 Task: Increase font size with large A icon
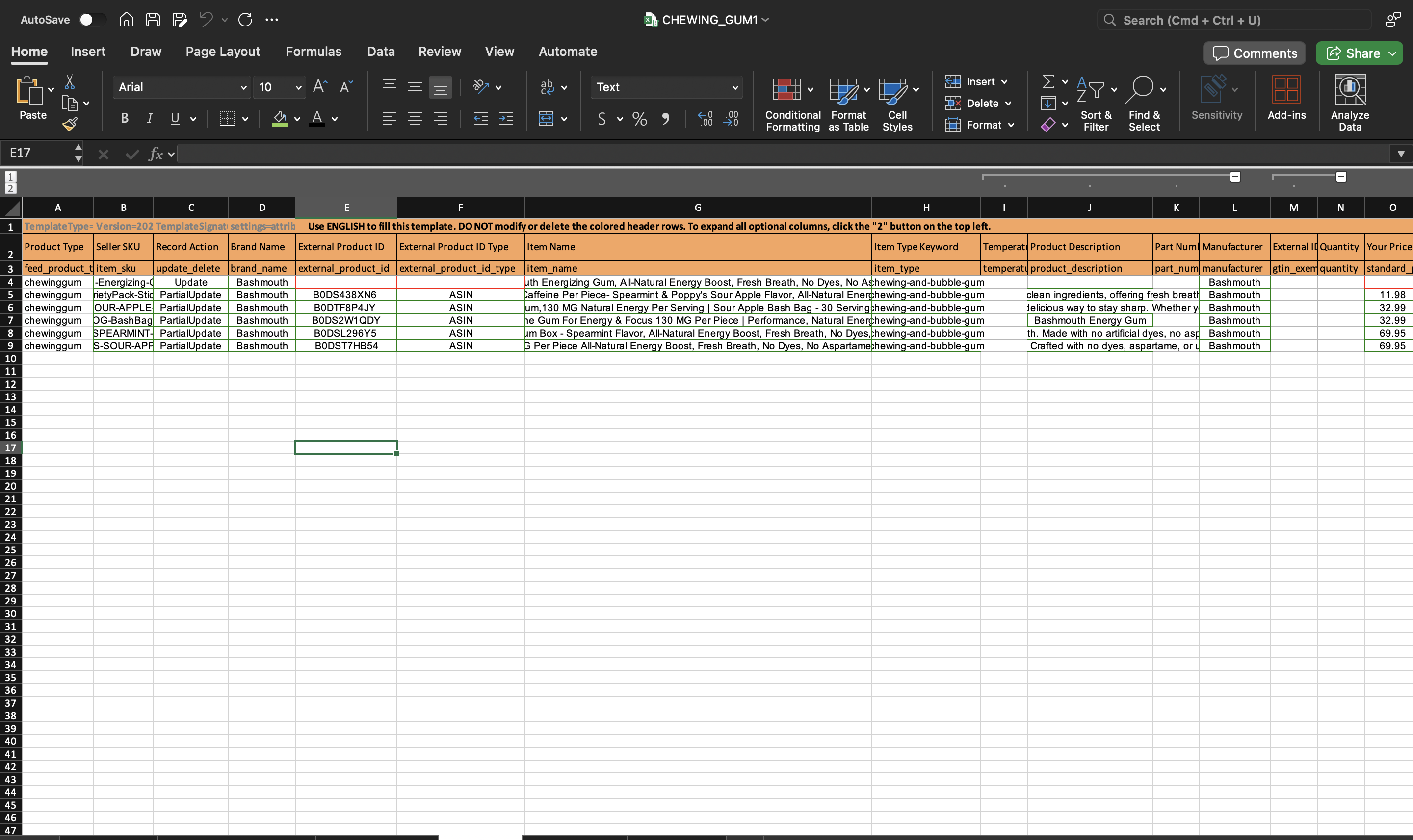pyautogui.click(x=320, y=87)
